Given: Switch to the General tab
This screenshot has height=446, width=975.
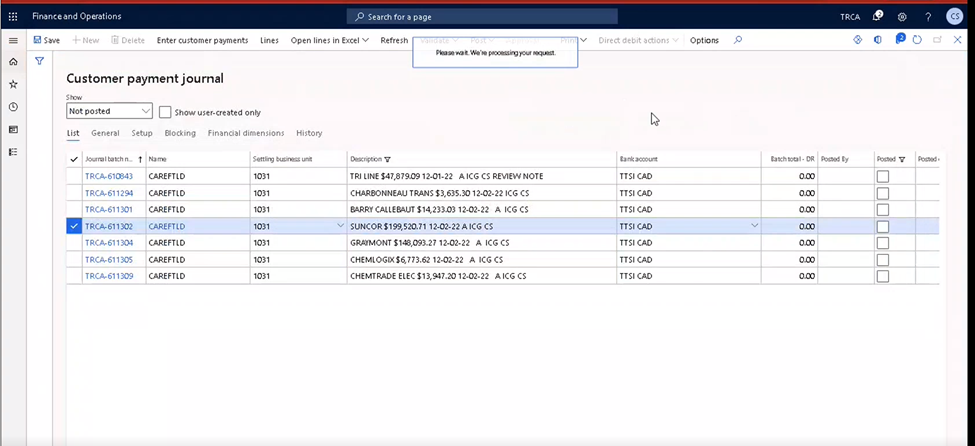Looking at the screenshot, I should [x=105, y=133].
